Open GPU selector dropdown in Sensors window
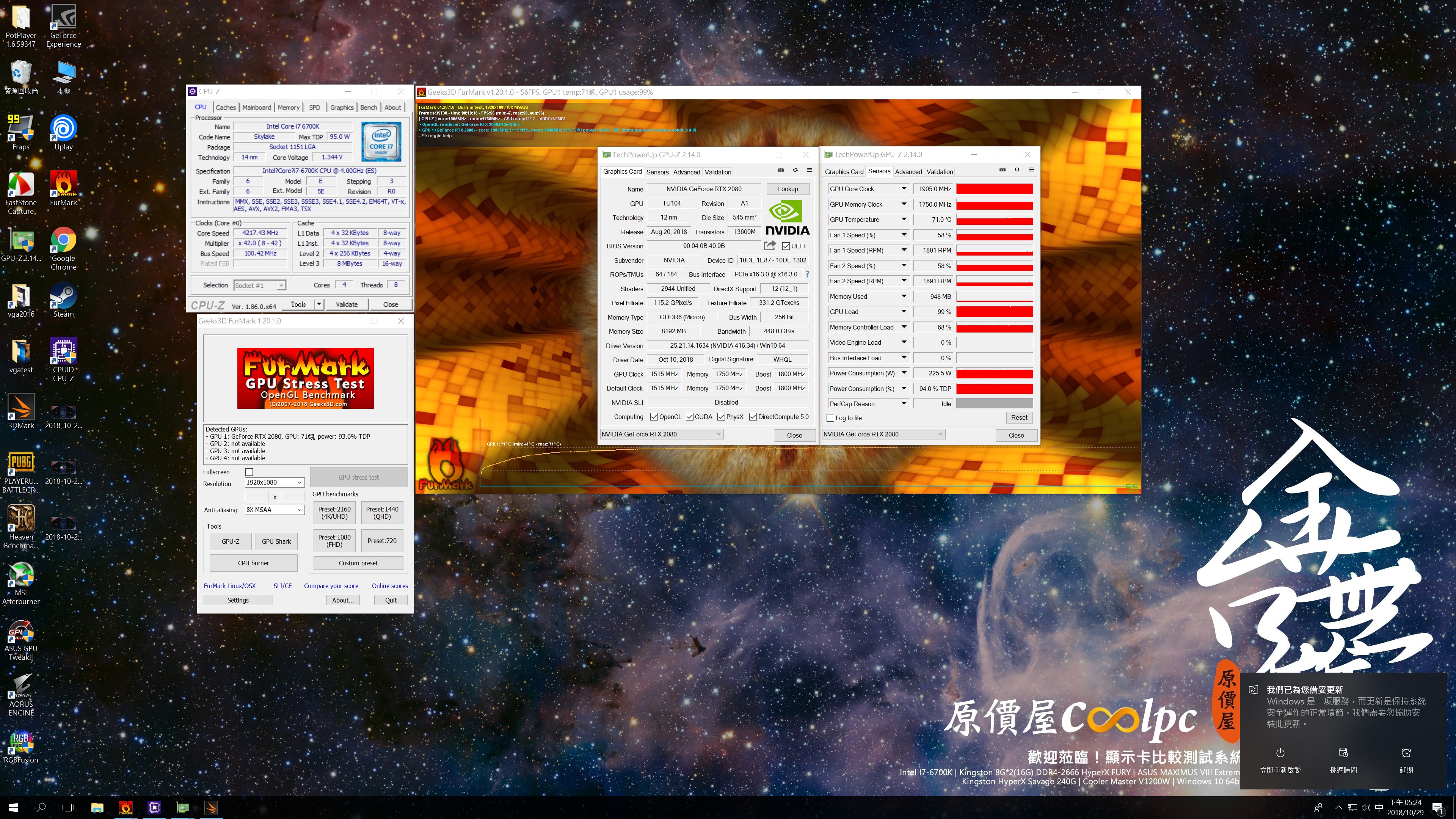The image size is (1456, 819). 883,434
